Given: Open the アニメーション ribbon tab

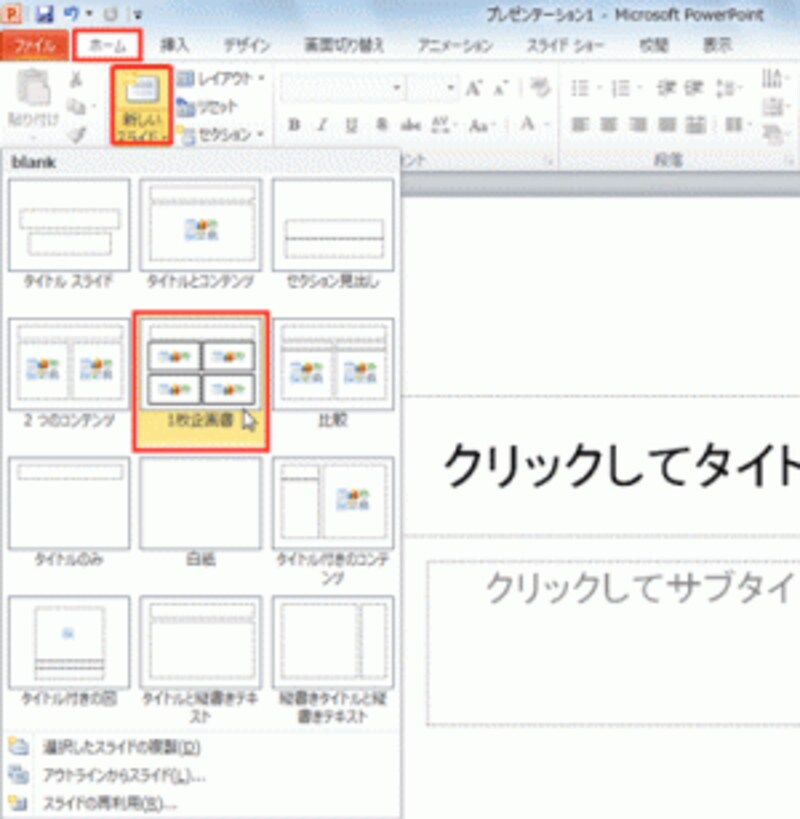Looking at the screenshot, I should (455, 45).
